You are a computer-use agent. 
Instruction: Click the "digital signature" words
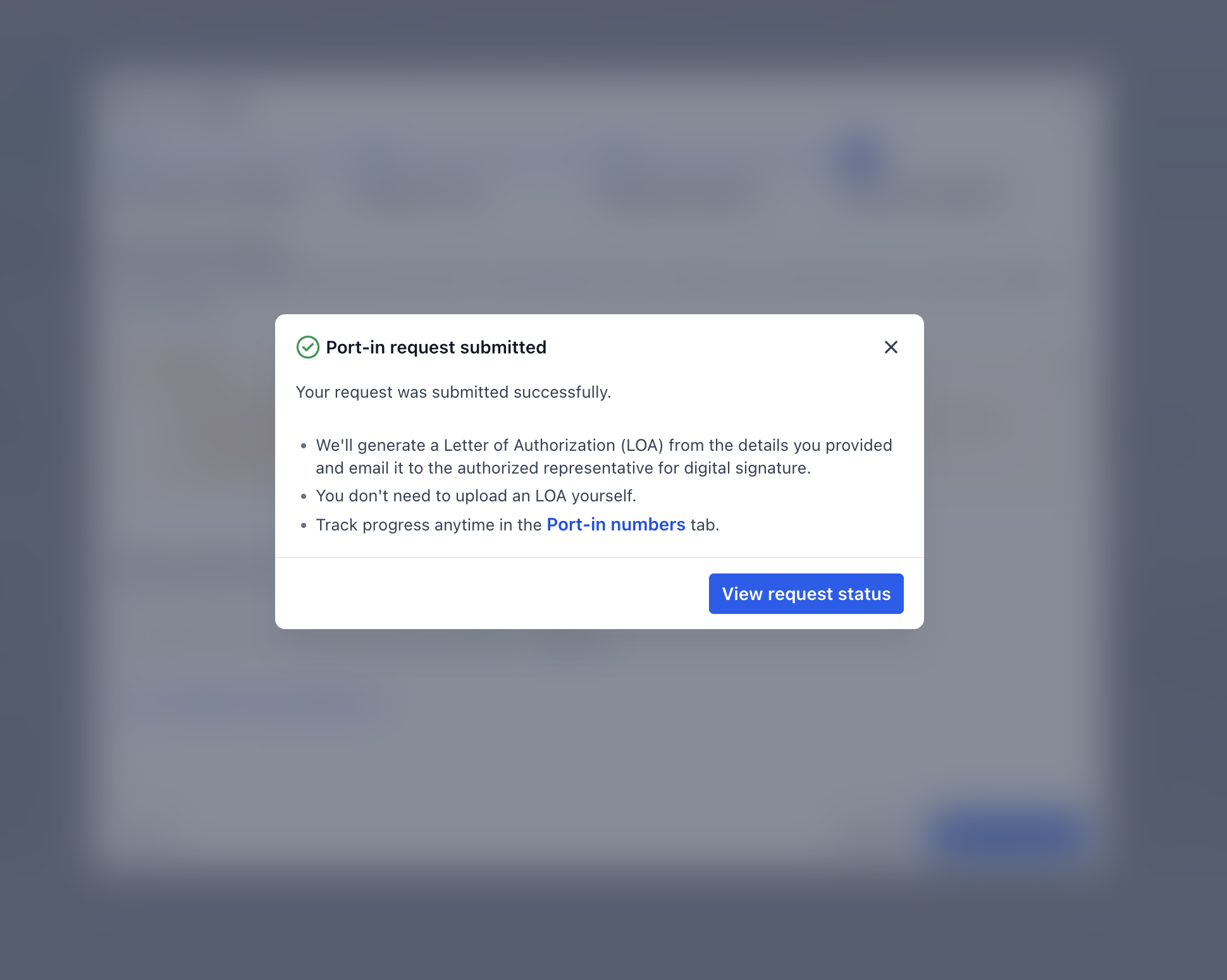click(x=746, y=468)
